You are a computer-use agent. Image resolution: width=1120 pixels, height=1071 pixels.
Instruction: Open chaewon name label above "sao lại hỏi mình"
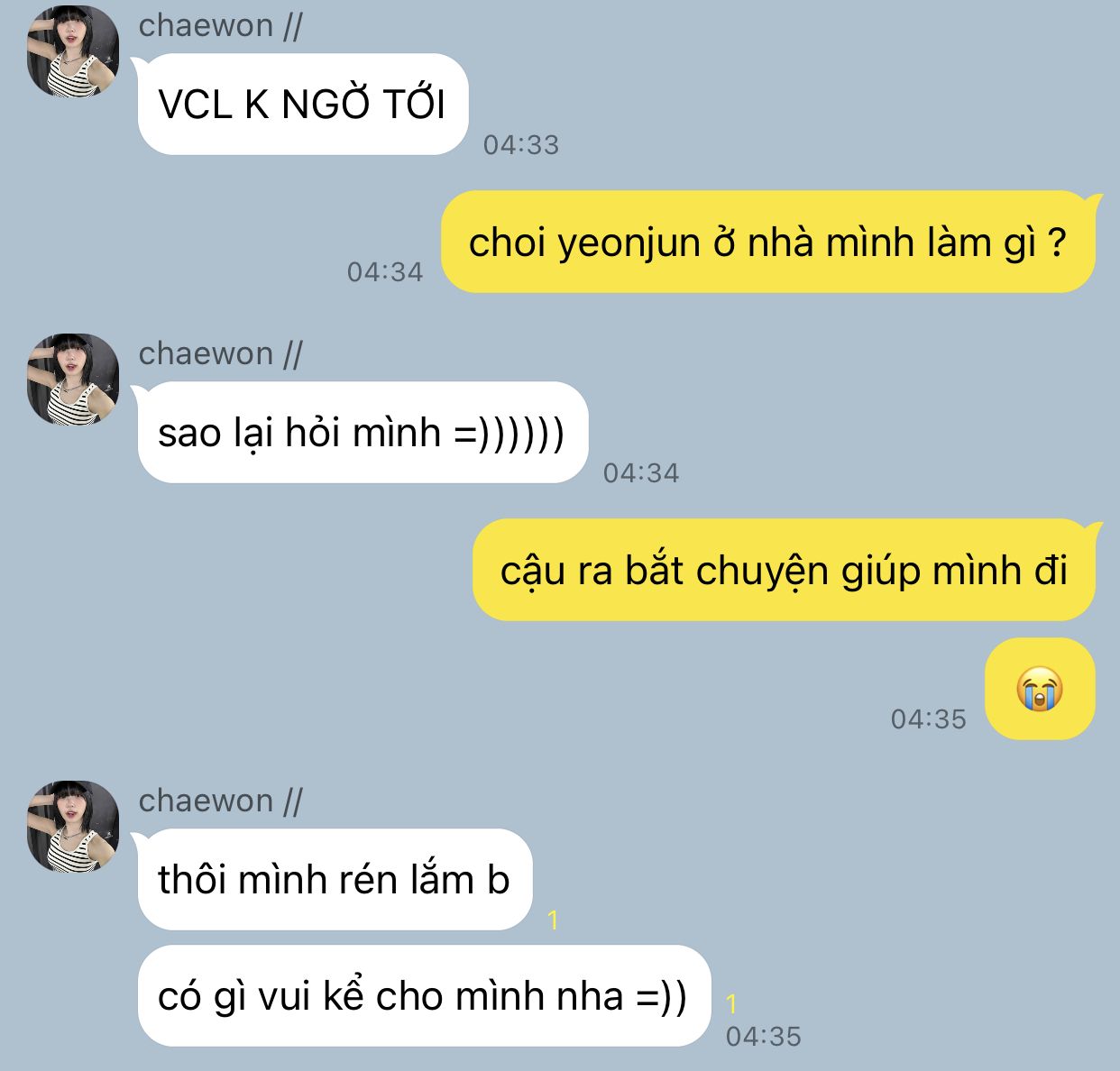click(x=220, y=353)
